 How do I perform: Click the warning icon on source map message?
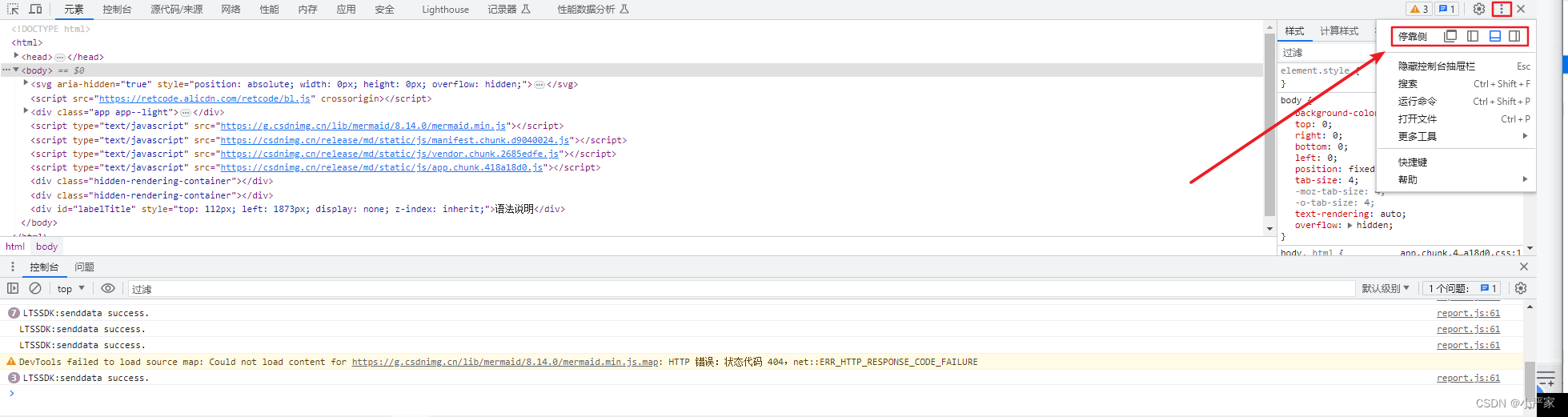pos(11,362)
